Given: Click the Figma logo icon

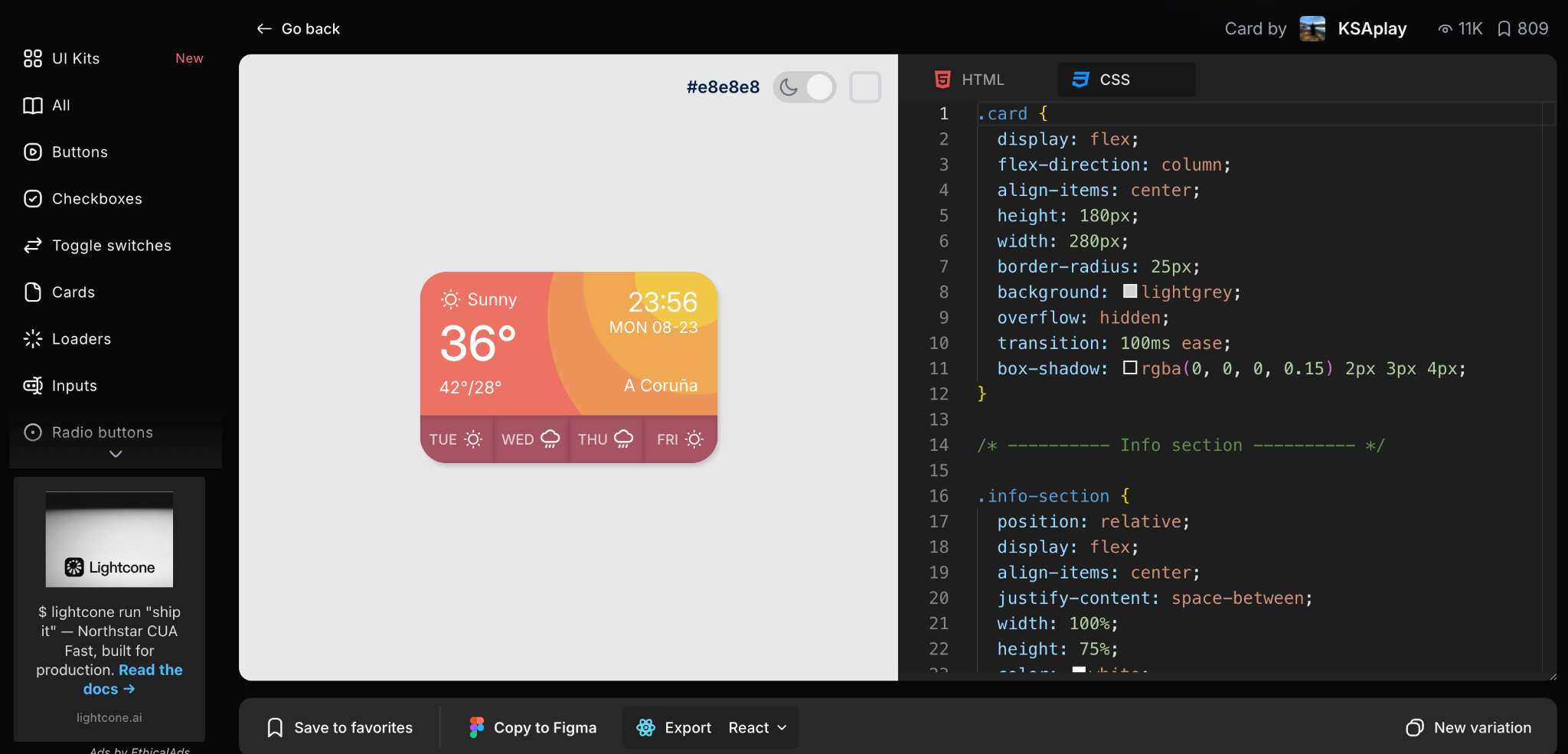Looking at the screenshot, I should (476, 727).
